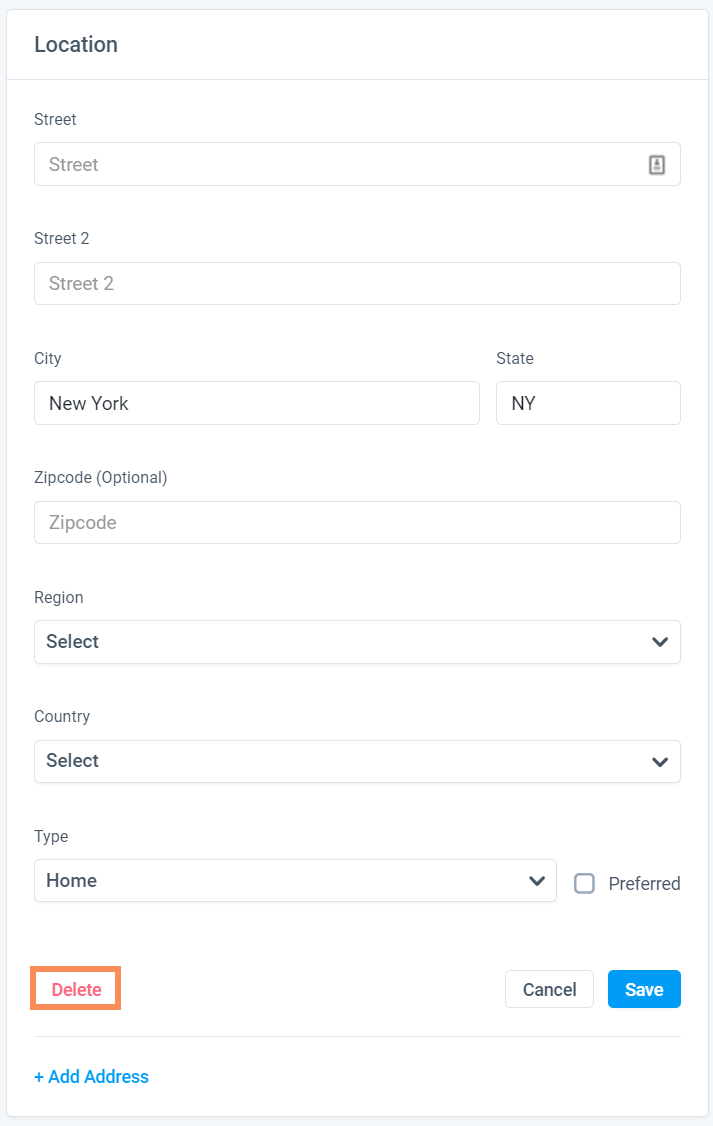The width and height of the screenshot is (713, 1126).
Task: Focus the Street 2 input field
Action: coord(357,284)
